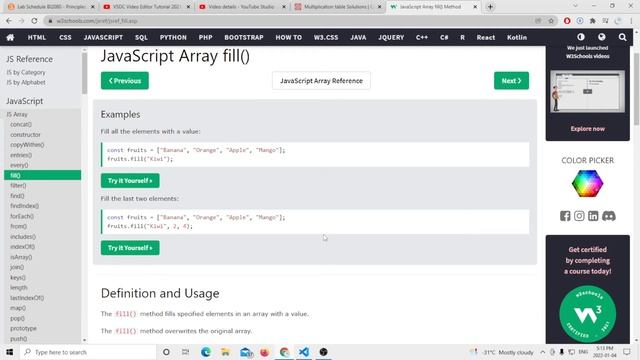Open the Opera red extension icon
The width and height of the screenshot is (640, 360).
click(567, 20)
